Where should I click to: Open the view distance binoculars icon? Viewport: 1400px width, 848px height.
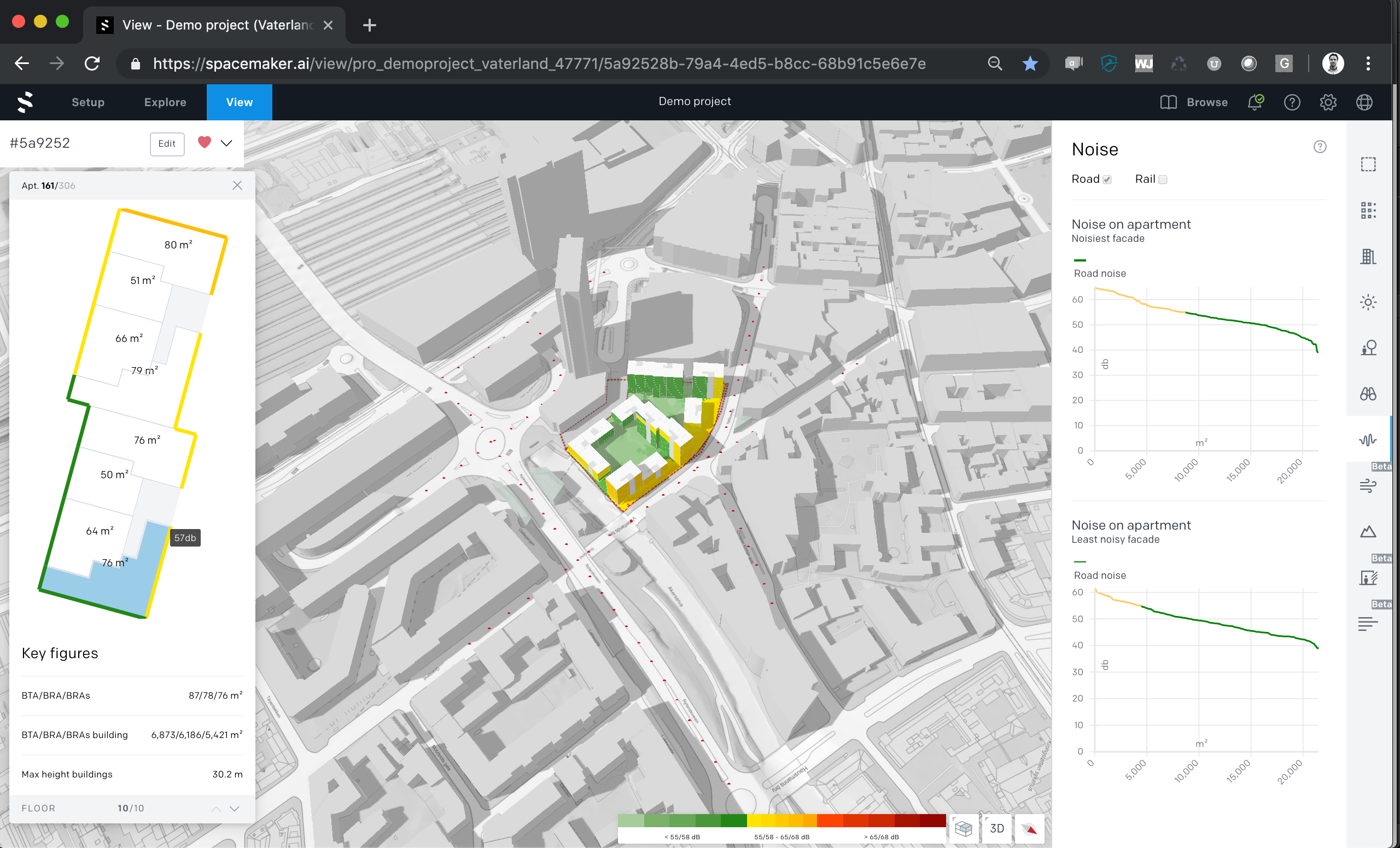pos(1368,394)
